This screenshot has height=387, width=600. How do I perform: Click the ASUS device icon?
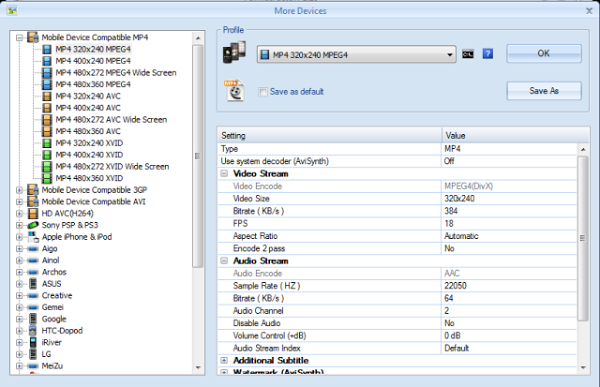click(x=33, y=284)
